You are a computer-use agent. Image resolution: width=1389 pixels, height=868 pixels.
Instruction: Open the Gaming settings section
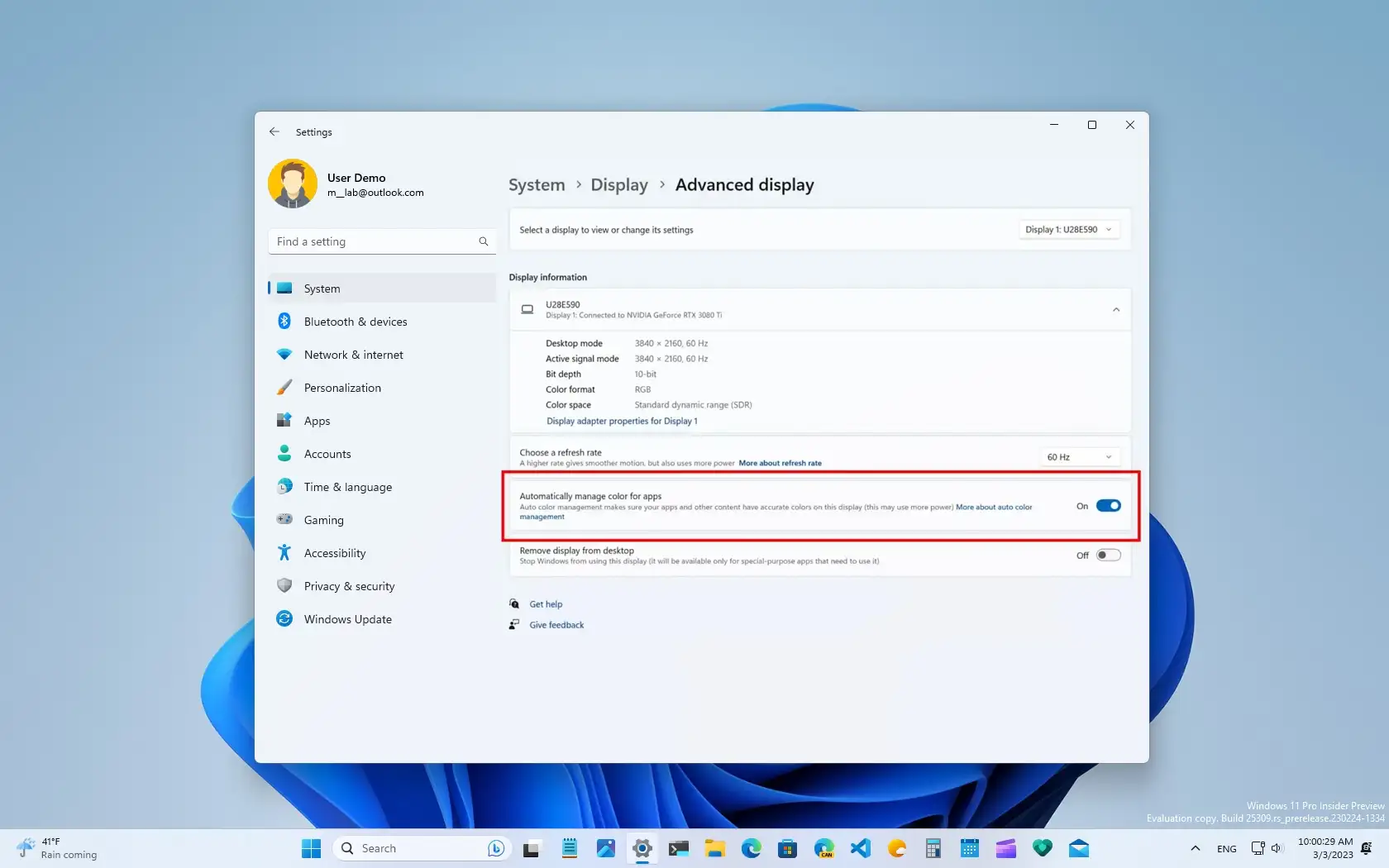click(323, 519)
